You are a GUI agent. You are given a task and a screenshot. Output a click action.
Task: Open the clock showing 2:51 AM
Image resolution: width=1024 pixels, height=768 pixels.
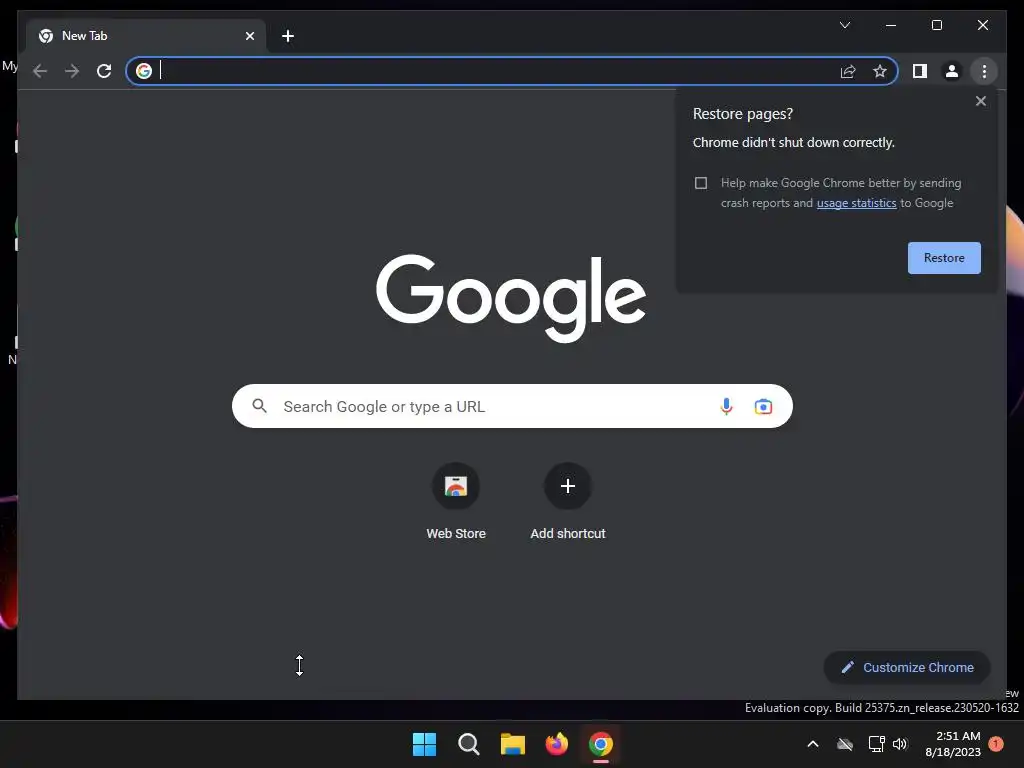tap(952, 744)
